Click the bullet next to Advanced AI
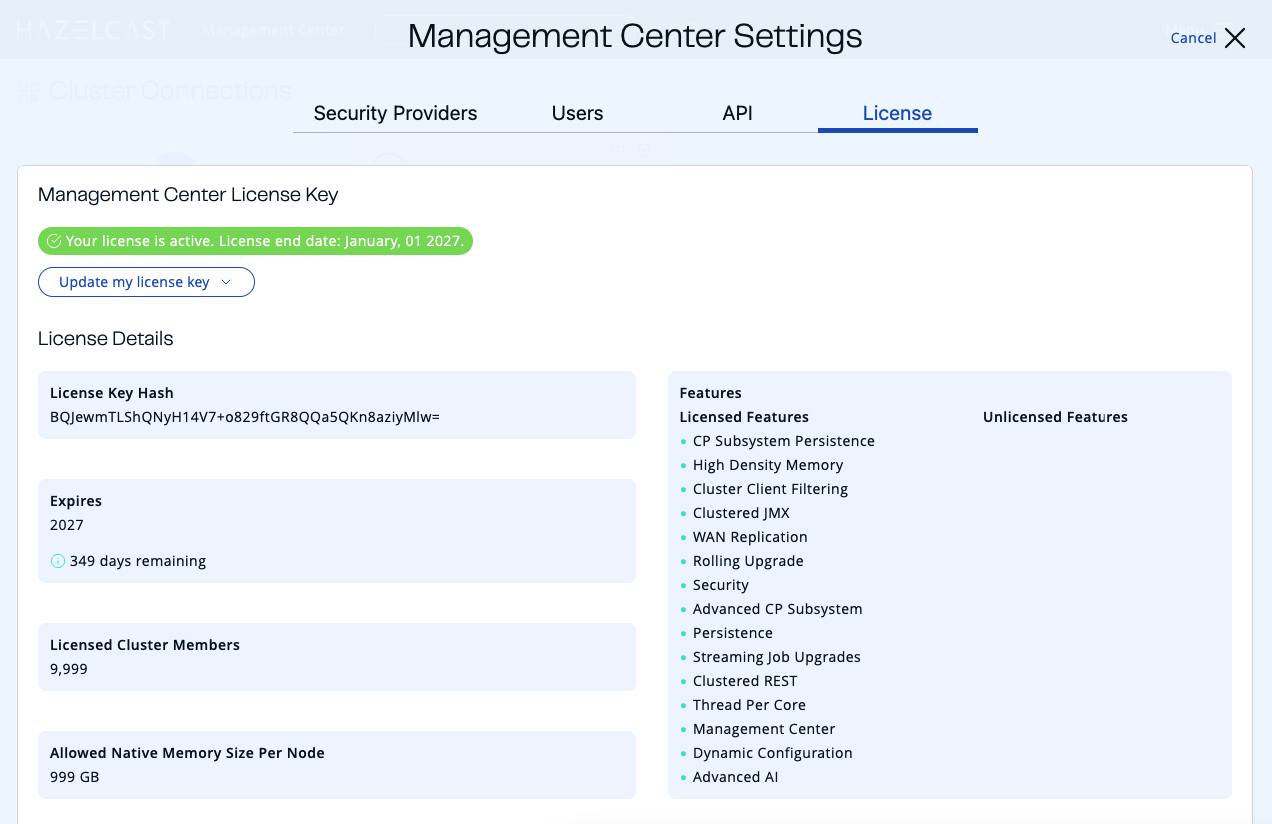The image size is (1272, 824). coord(683,777)
